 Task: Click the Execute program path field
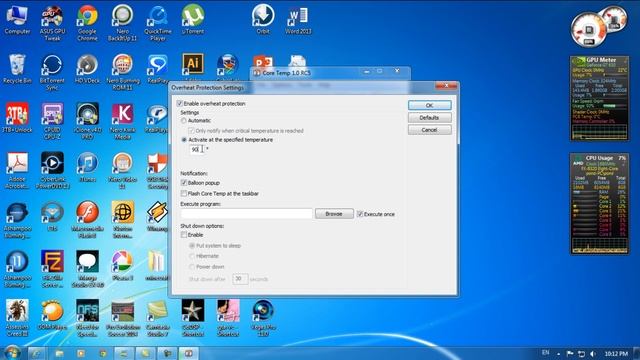[247, 213]
